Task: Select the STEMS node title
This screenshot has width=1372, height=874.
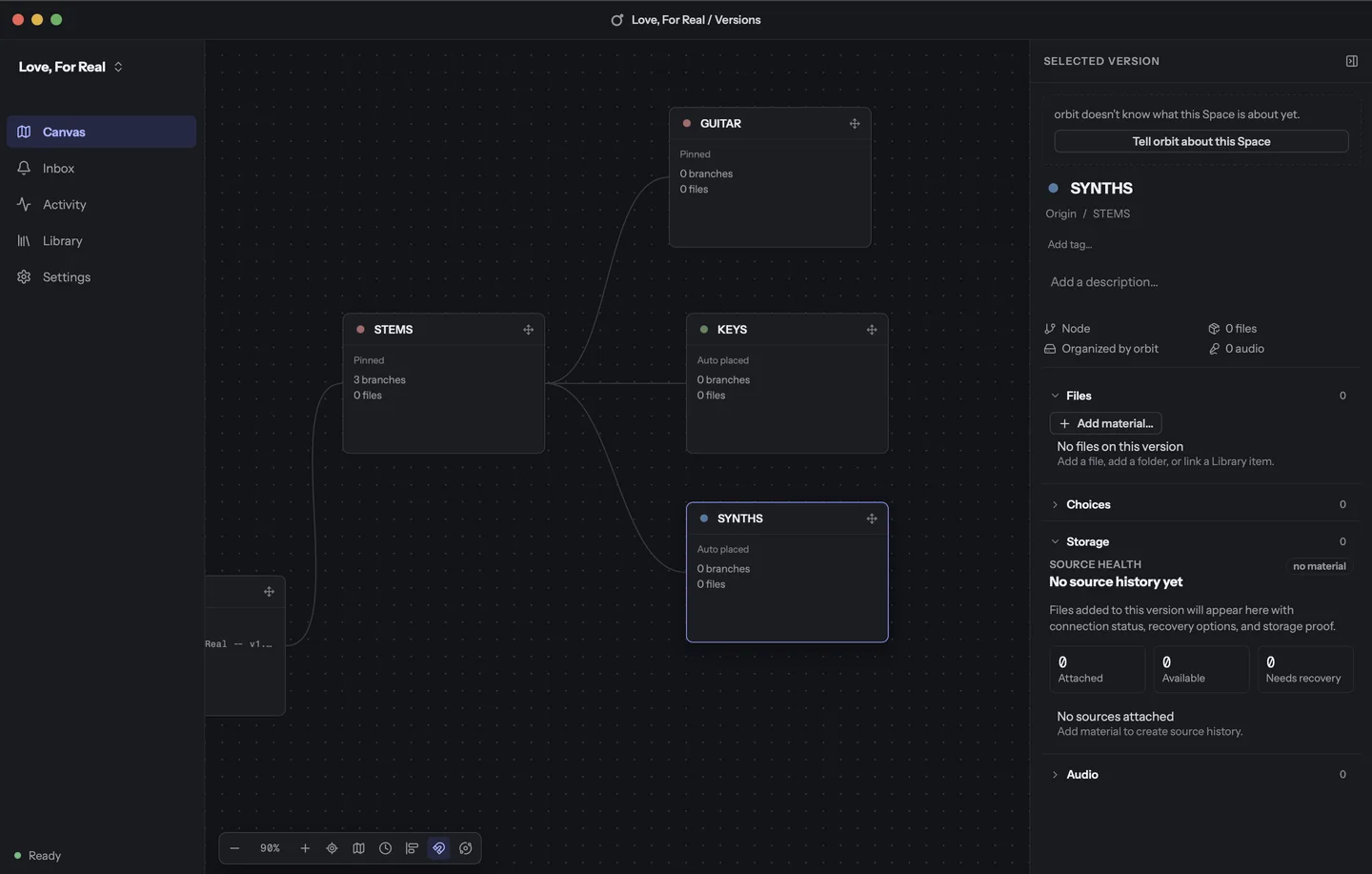Action: pos(393,330)
